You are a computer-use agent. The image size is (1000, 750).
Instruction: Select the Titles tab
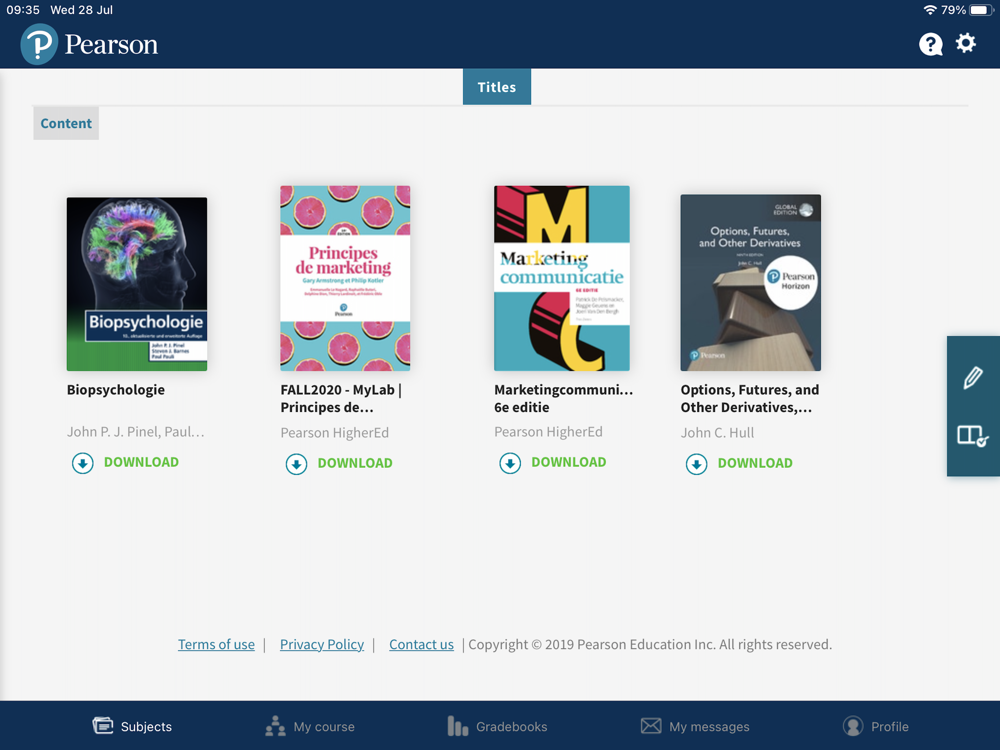pos(497,87)
